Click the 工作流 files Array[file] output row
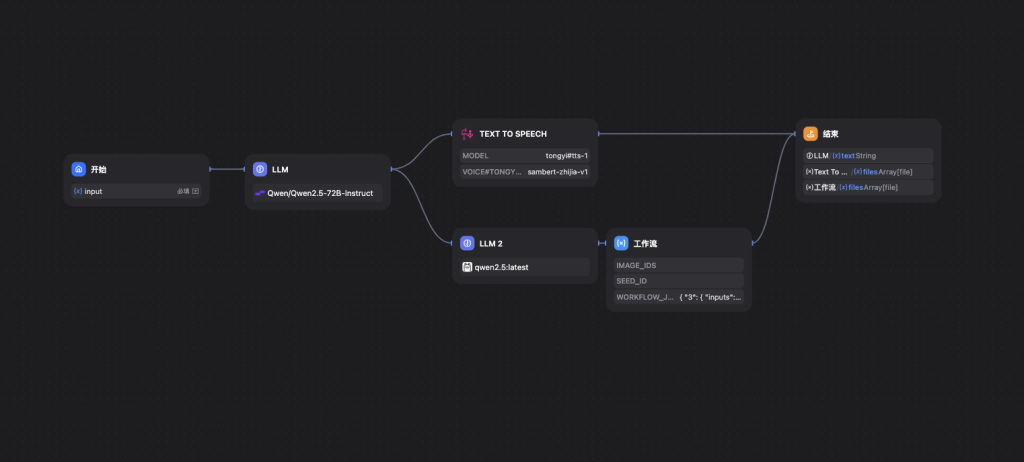The width and height of the screenshot is (1024, 462). click(x=868, y=187)
